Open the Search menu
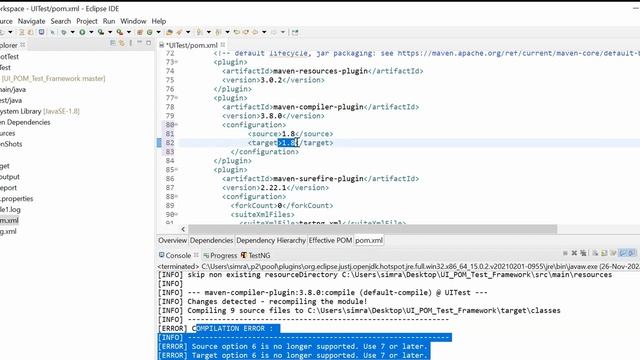The height and width of the screenshot is (360, 640). (x=61, y=21)
